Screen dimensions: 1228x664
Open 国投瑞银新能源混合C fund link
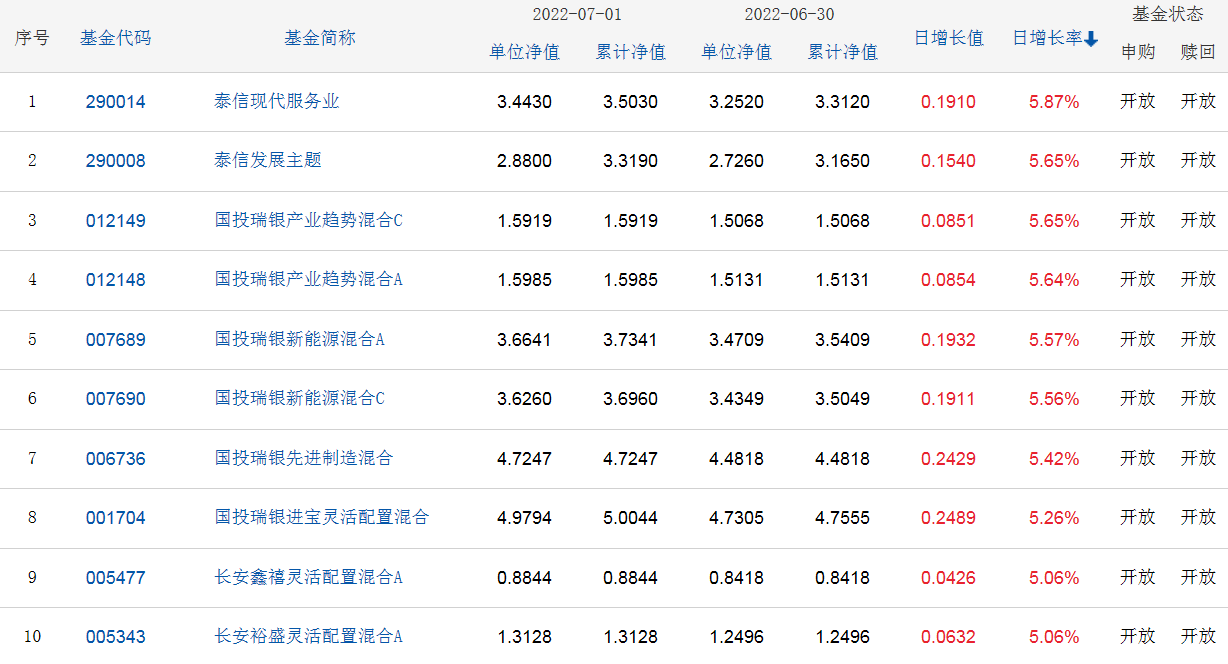pos(299,398)
